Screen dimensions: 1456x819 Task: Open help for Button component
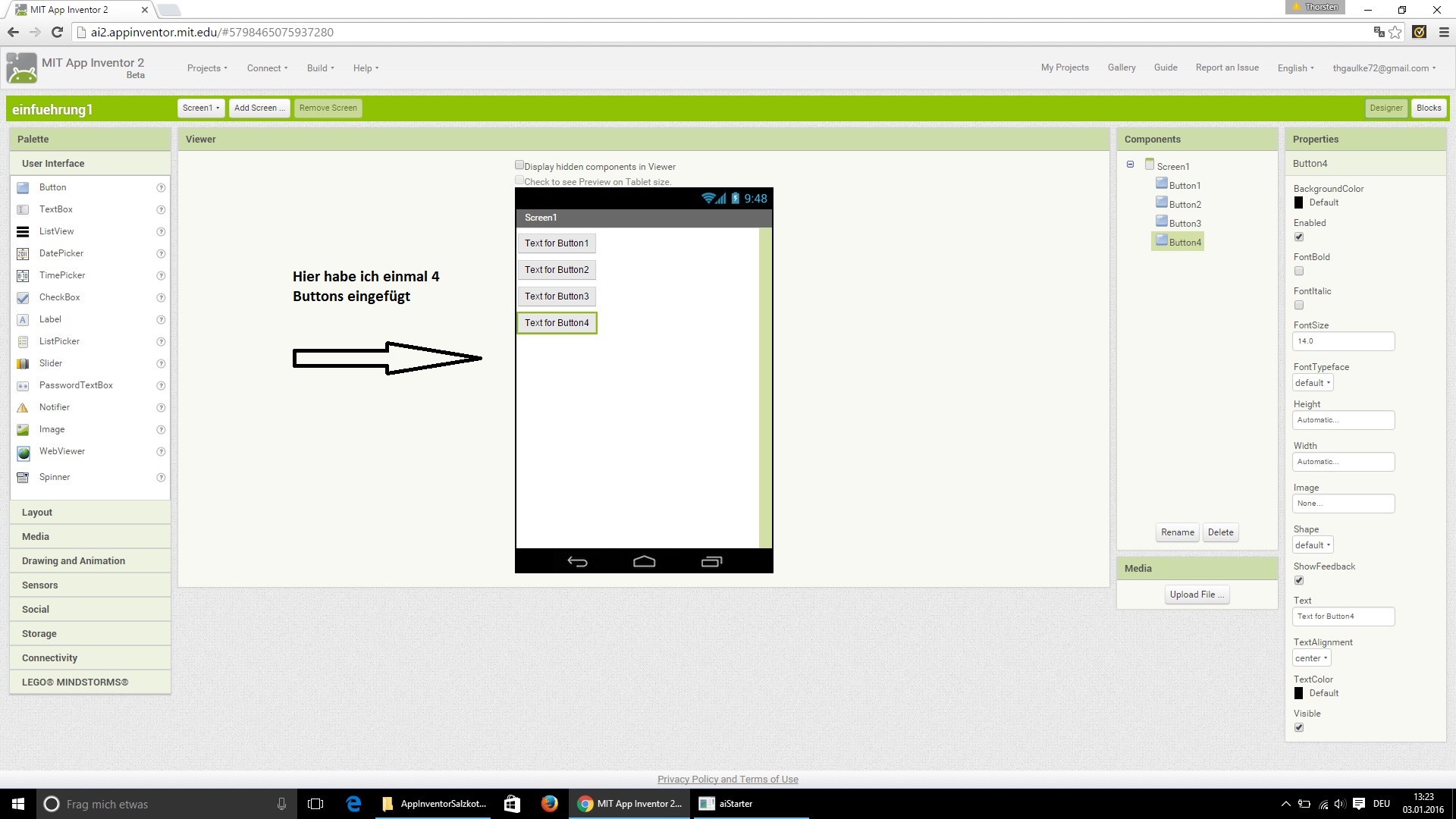(161, 187)
